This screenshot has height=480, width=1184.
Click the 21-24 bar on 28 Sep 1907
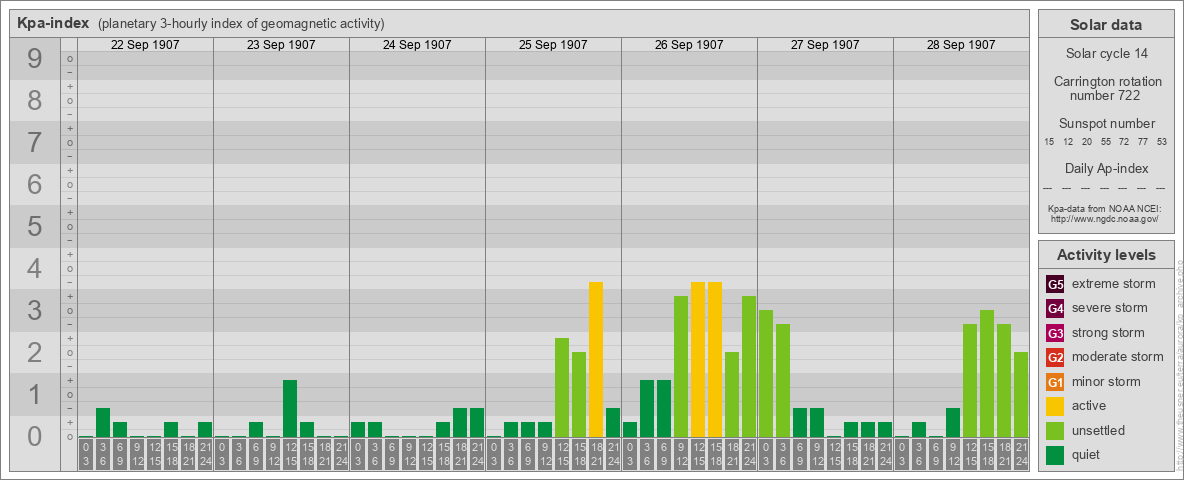1020,395
